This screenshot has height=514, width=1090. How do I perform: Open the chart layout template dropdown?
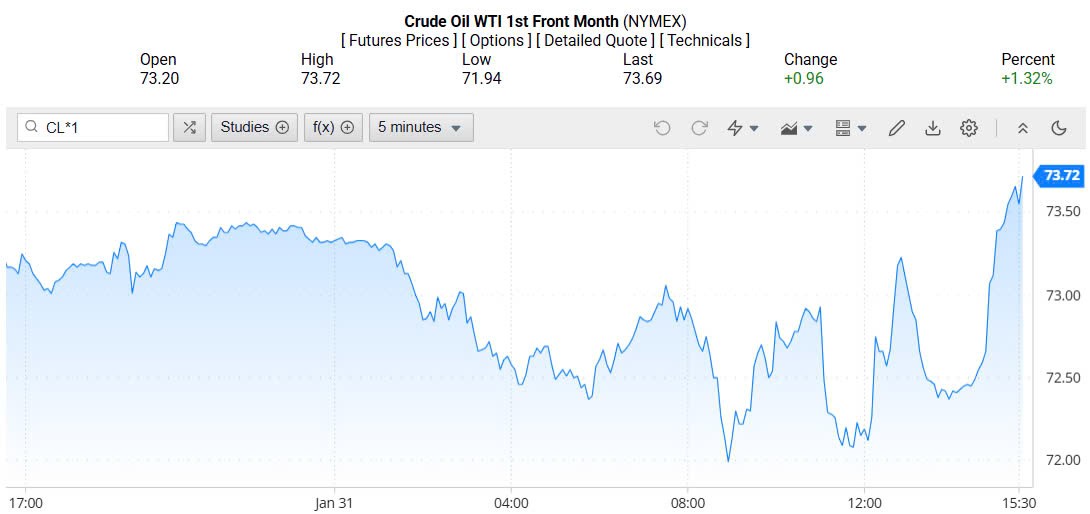click(851, 128)
